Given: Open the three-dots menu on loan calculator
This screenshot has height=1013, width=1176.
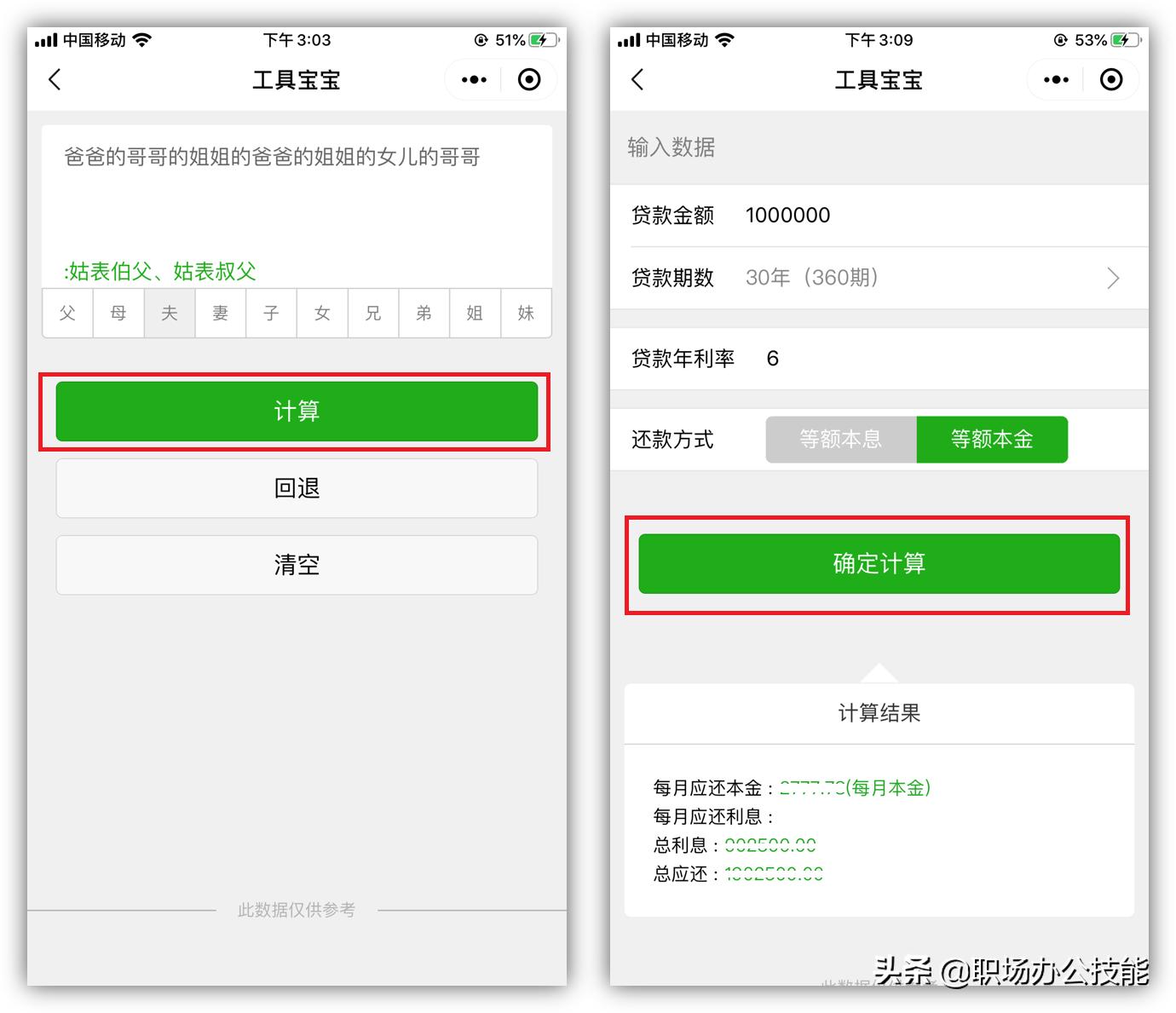Looking at the screenshot, I should pos(1056,80).
